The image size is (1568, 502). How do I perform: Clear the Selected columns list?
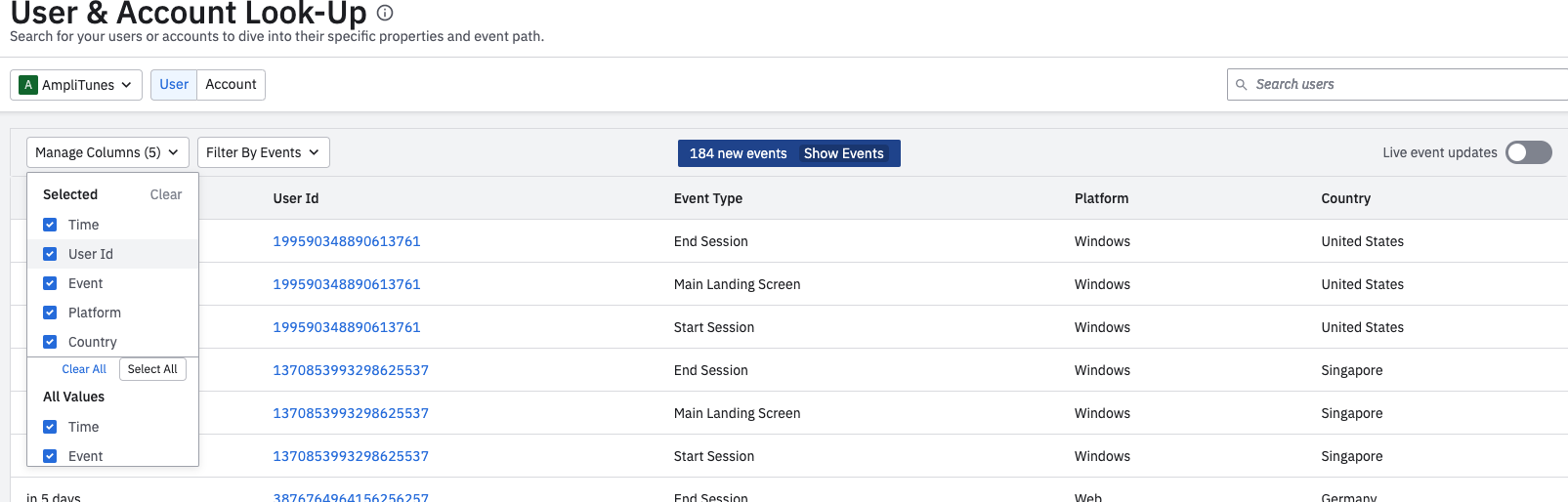point(166,194)
